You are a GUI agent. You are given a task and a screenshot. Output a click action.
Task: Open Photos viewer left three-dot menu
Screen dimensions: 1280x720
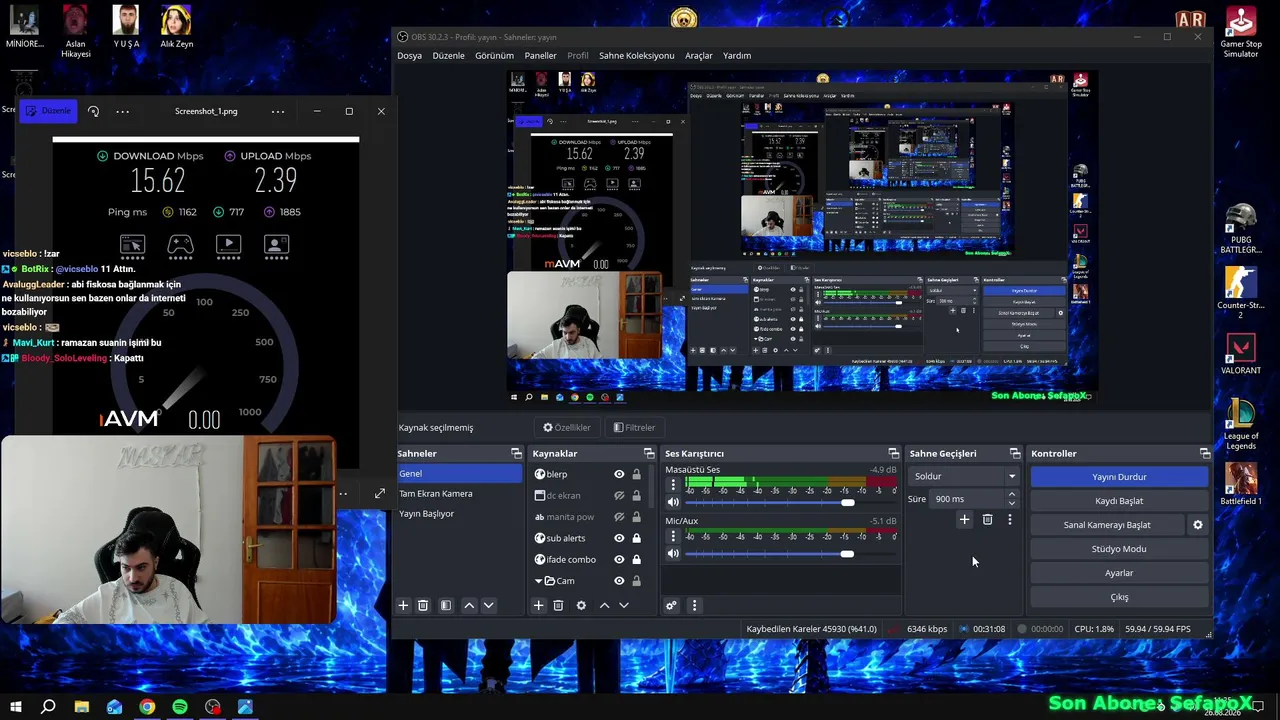click(123, 111)
